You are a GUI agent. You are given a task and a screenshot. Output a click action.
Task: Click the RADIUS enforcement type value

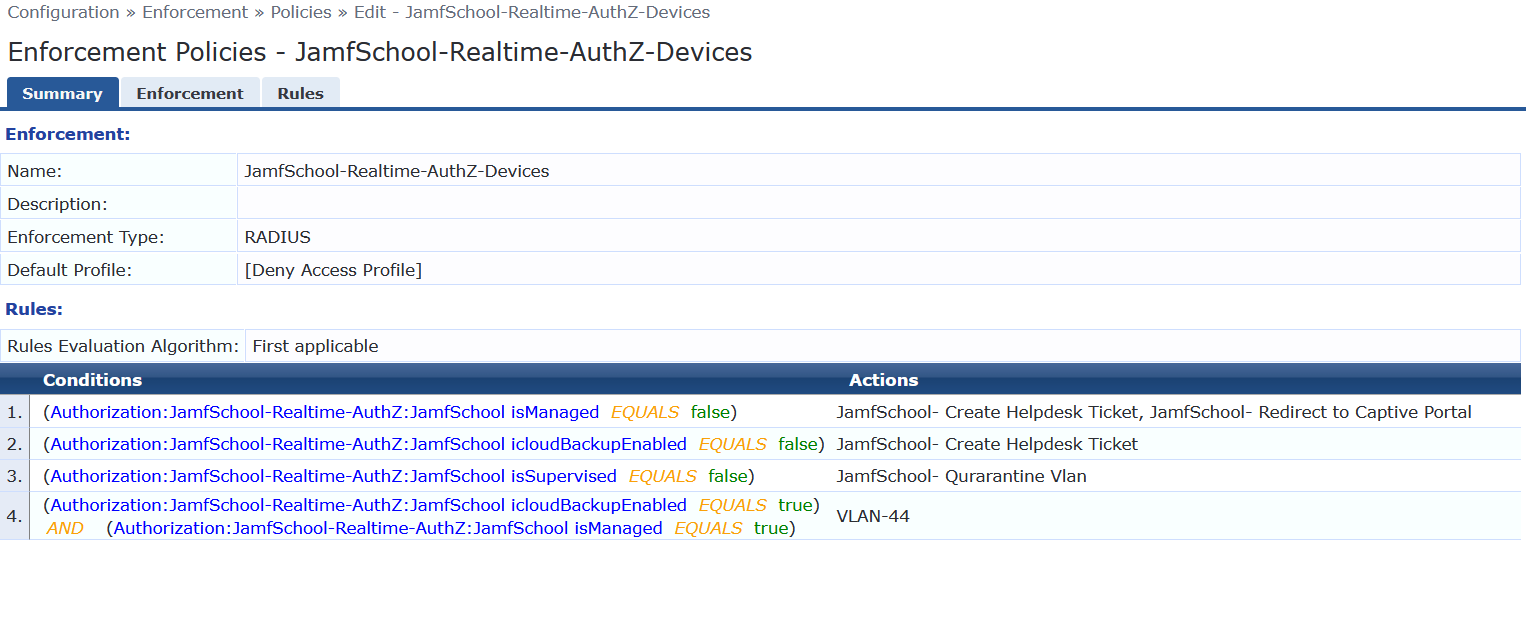278,237
